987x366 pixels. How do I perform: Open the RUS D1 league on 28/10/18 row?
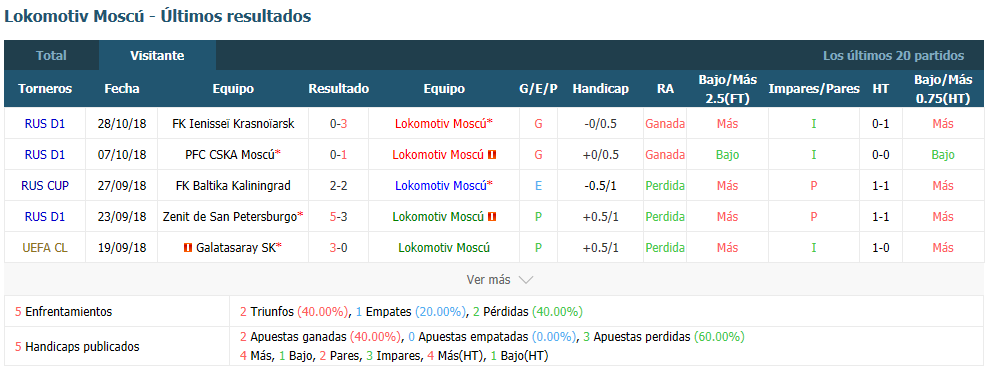click(x=45, y=124)
